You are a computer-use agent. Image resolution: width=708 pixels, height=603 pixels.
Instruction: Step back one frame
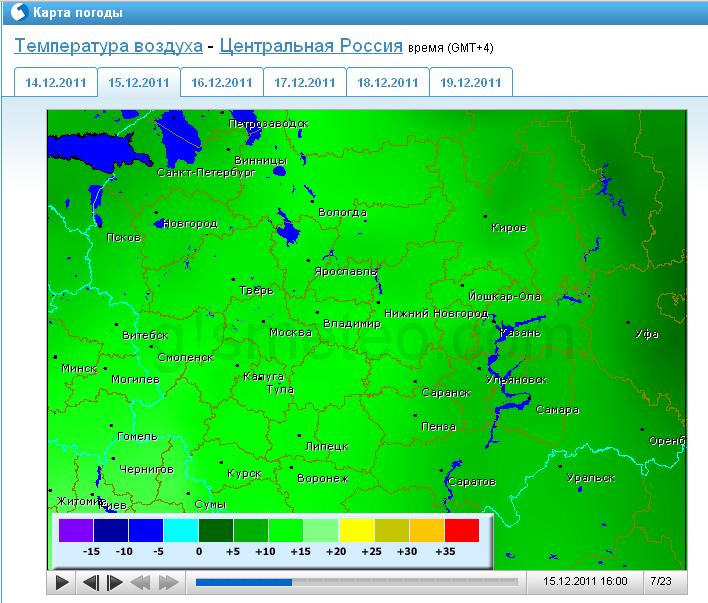[90, 582]
